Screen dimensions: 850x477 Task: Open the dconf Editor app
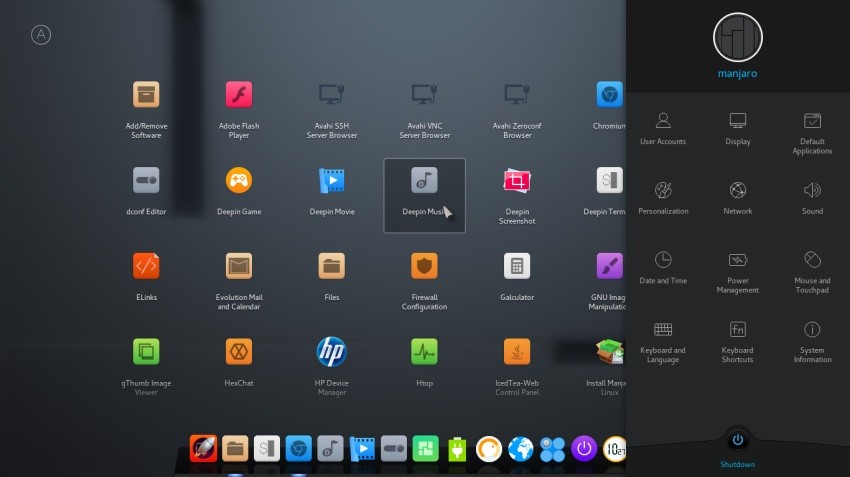click(x=146, y=191)
